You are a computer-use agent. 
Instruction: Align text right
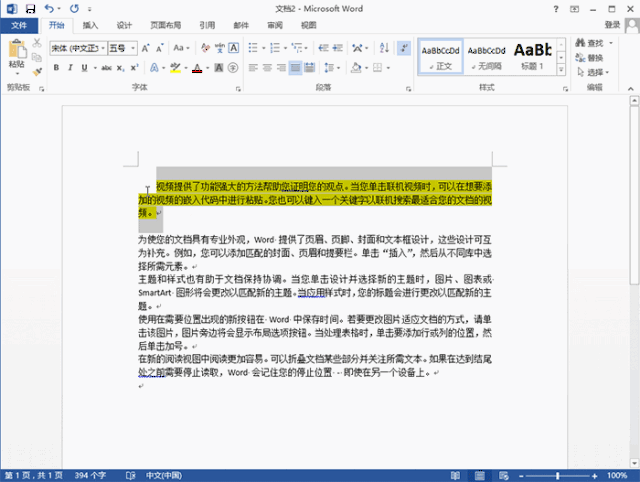(x=281, y=68)
